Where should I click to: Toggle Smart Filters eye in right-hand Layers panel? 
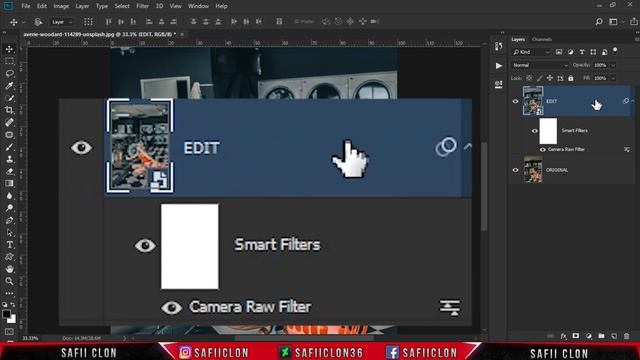(x=534, y=131)
